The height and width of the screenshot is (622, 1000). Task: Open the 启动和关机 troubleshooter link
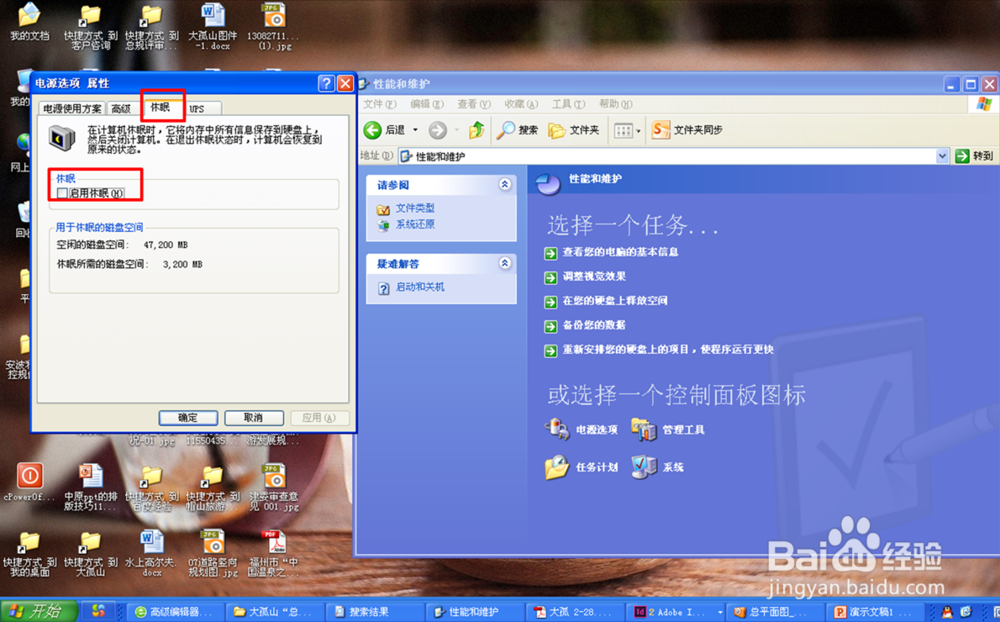[x=420, y=287]
